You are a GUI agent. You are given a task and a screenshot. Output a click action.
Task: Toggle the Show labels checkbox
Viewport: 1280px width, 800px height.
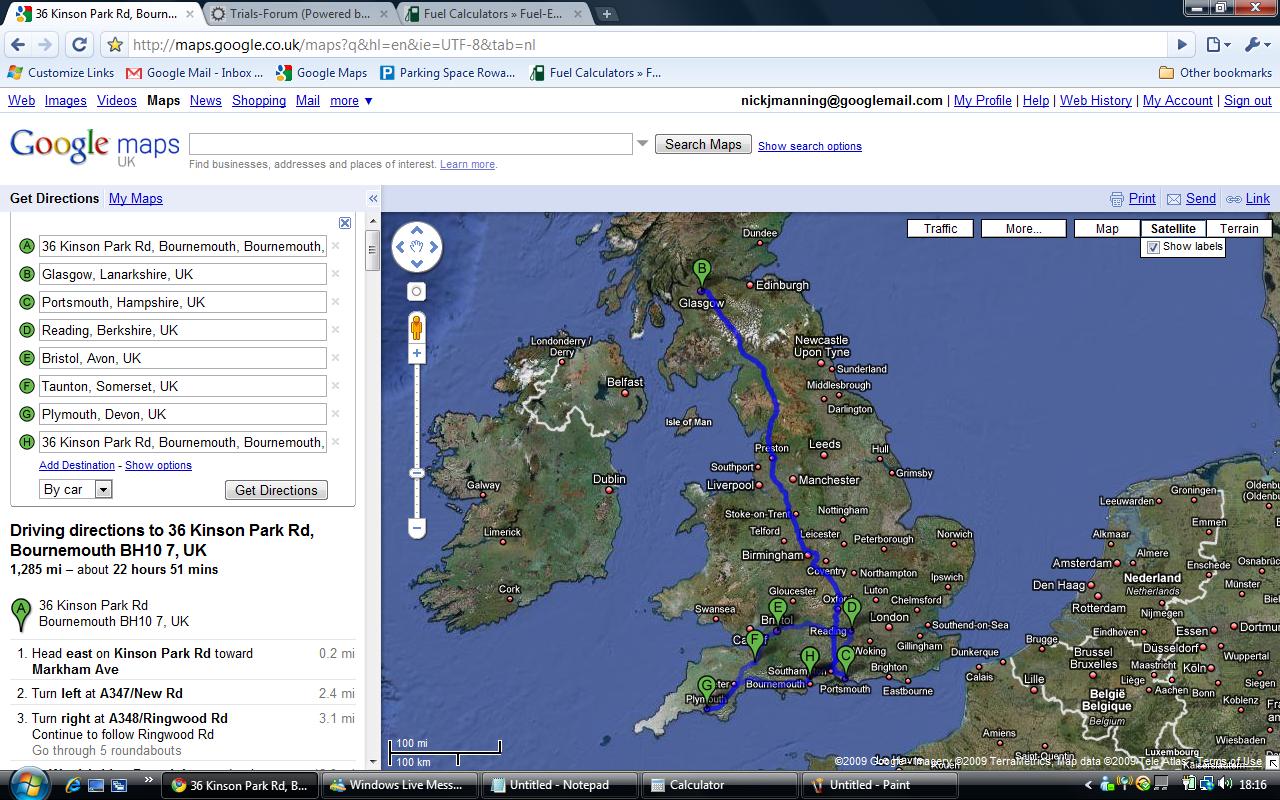[x=1153, y=247]
